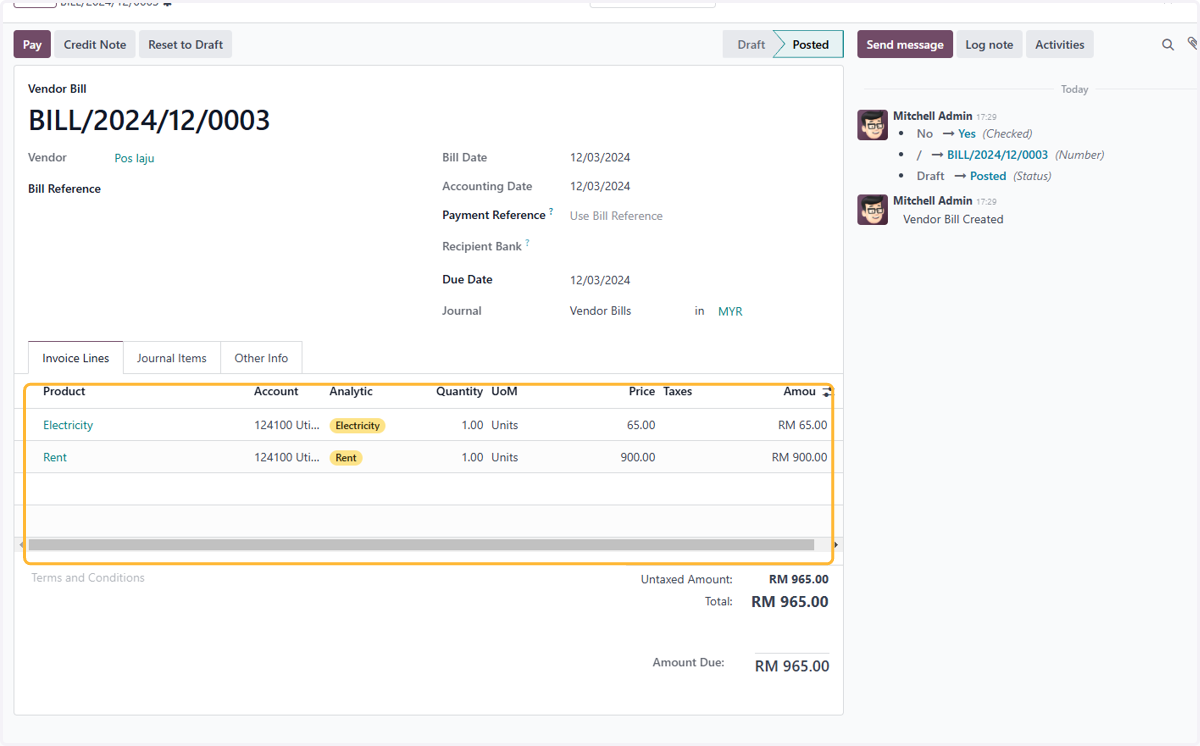The image size is (1200, 746).
Task: Click price 900.00 in Rent row
Action: point(638,457)
